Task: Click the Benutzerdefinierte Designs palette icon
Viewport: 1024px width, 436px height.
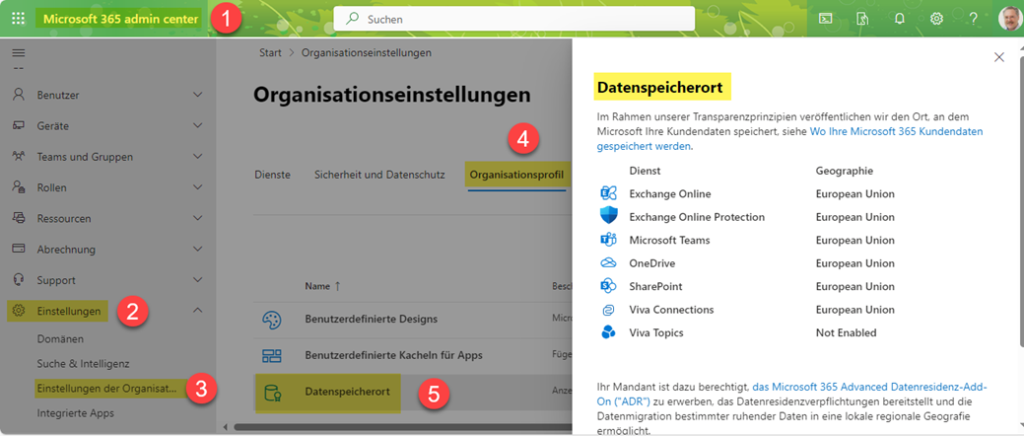Action: coord(271,319)
